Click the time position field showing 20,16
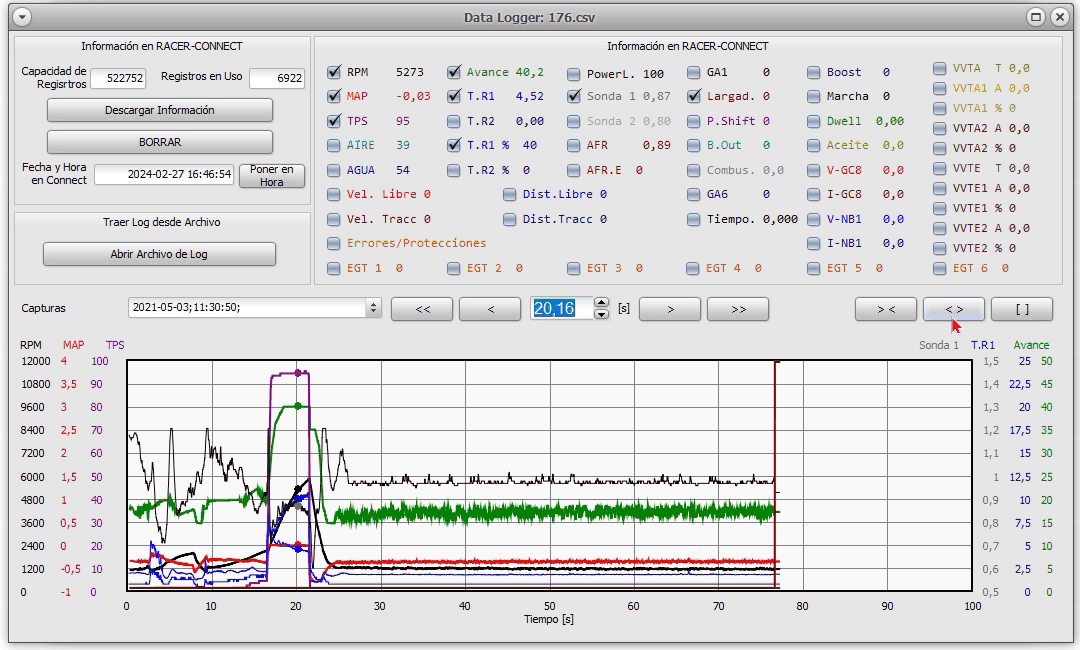This screenshot has height=650, width=1080. coord(561,308)
